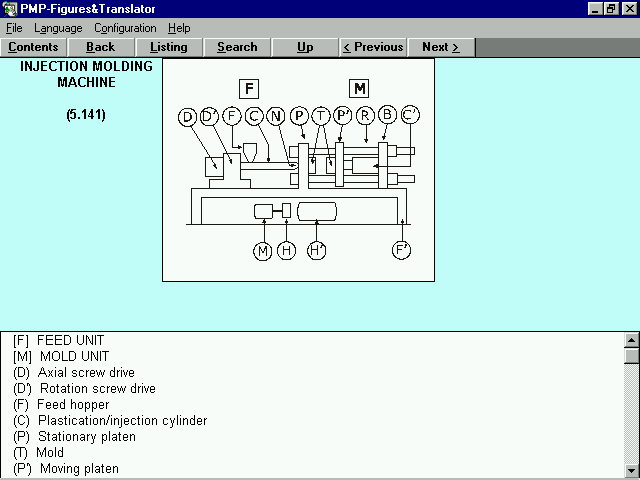
Task: Select the circled H marker below machine
Action: tap(286, 251)
